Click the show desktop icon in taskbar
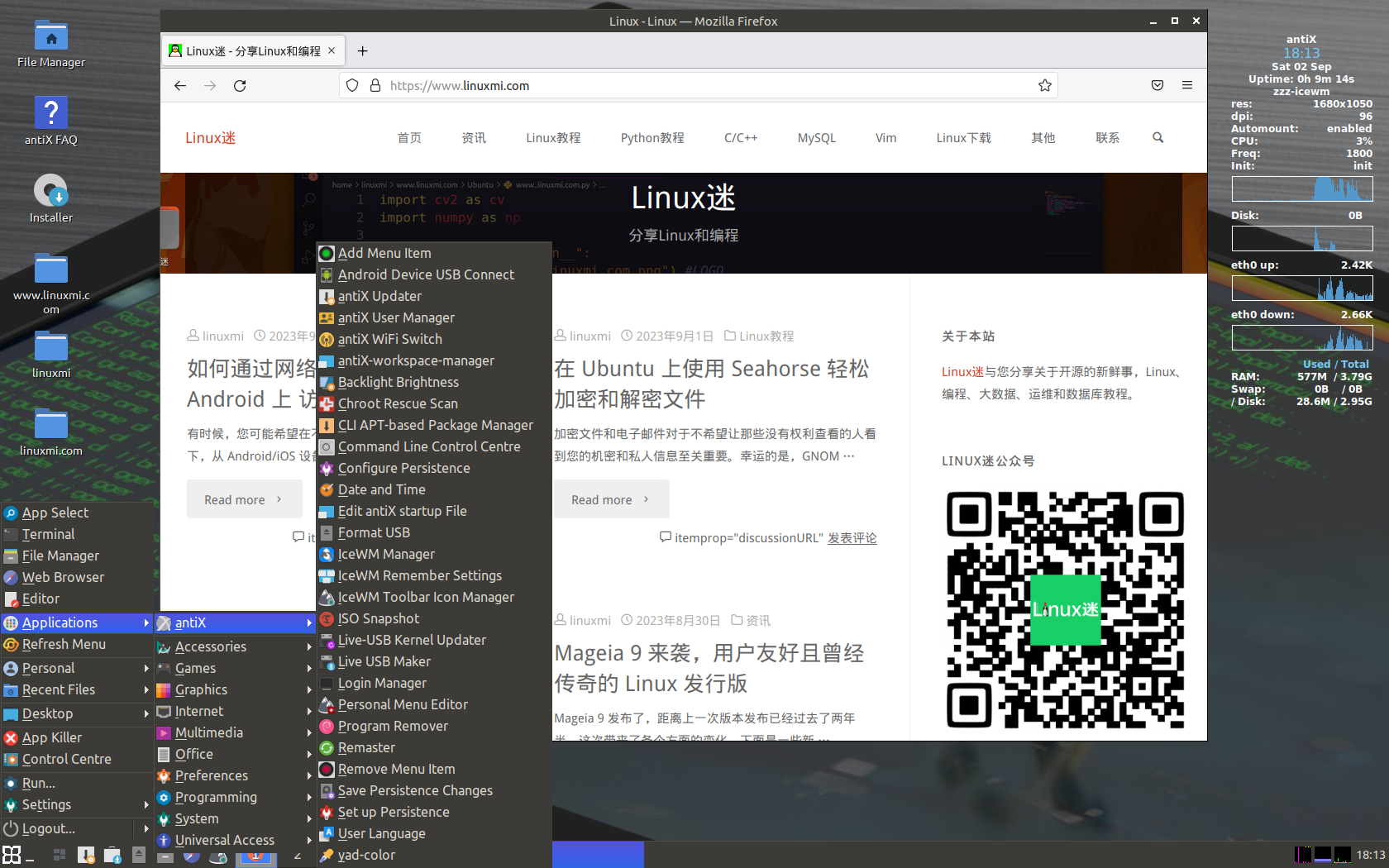The image size is (1389, 868). tap(30, 858)
